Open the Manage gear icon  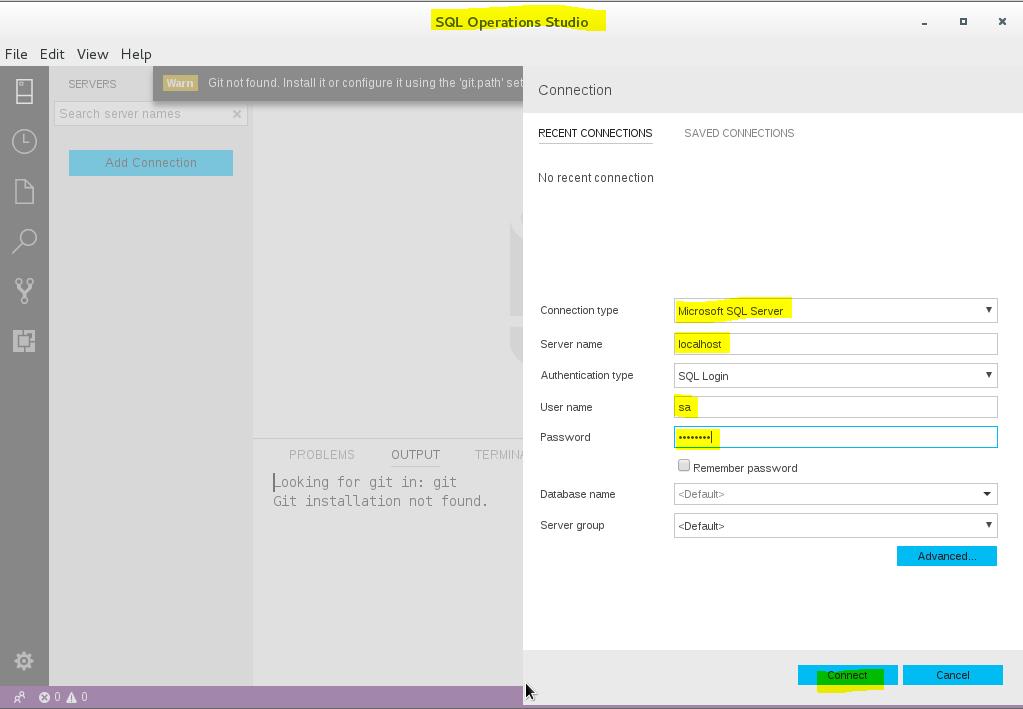(x=24, y=661)
